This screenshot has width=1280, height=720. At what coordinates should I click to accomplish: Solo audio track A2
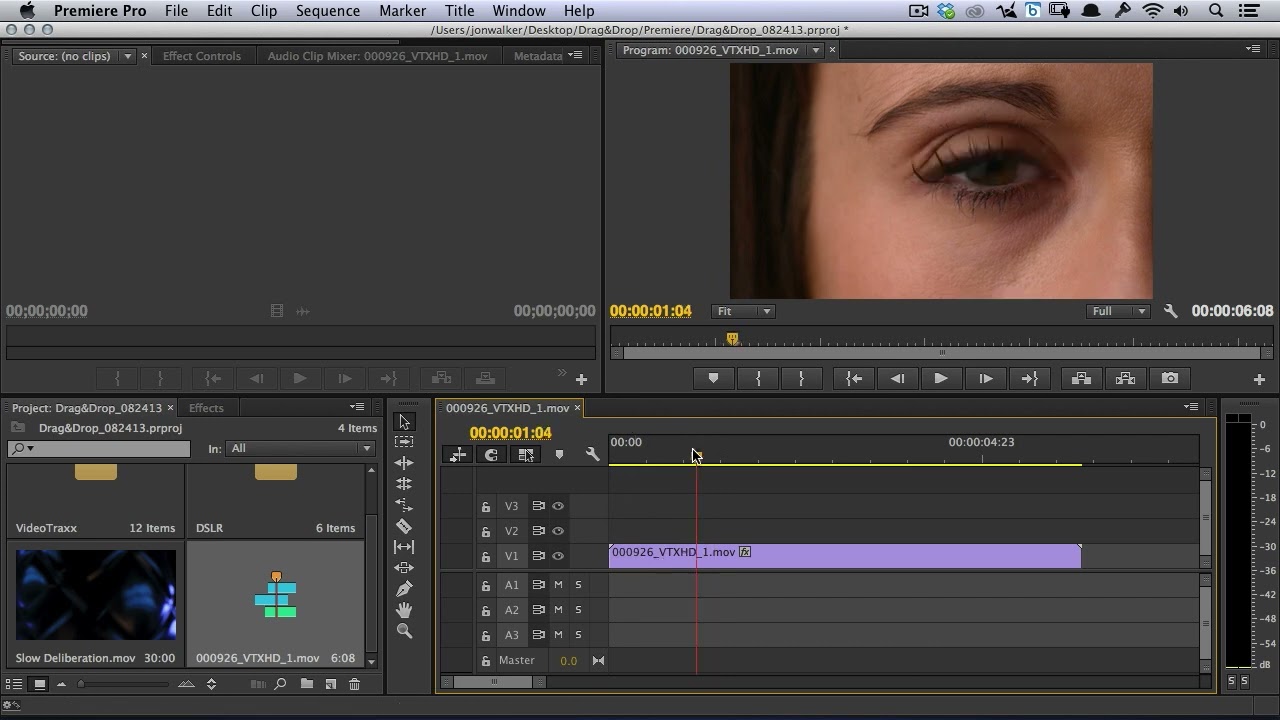[578, 610]
